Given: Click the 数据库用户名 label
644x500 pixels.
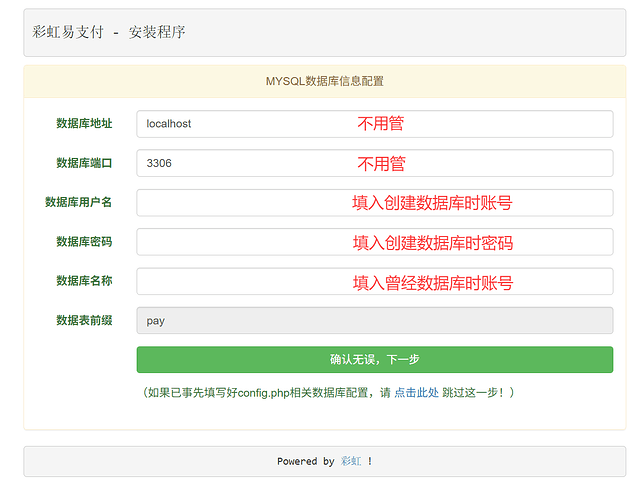Looking at the screenshot, I should pos(78,203).
